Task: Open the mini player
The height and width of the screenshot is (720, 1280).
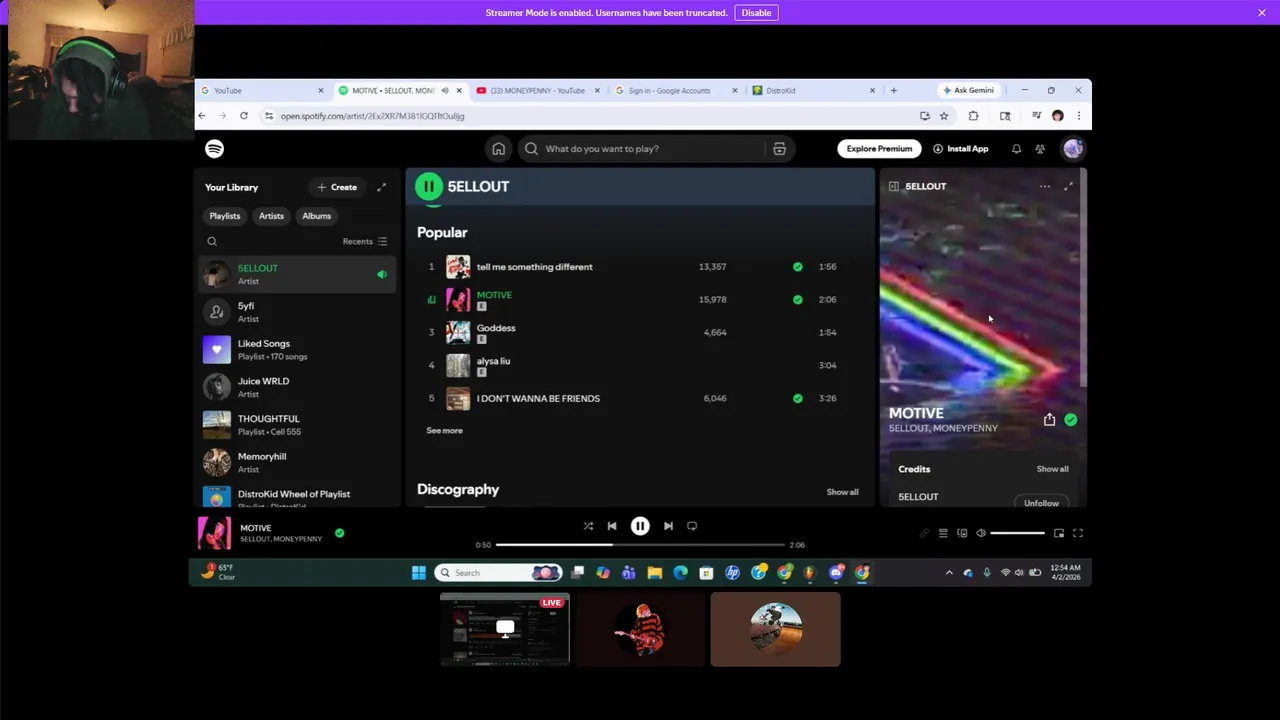Action: tap(1059, 533)
